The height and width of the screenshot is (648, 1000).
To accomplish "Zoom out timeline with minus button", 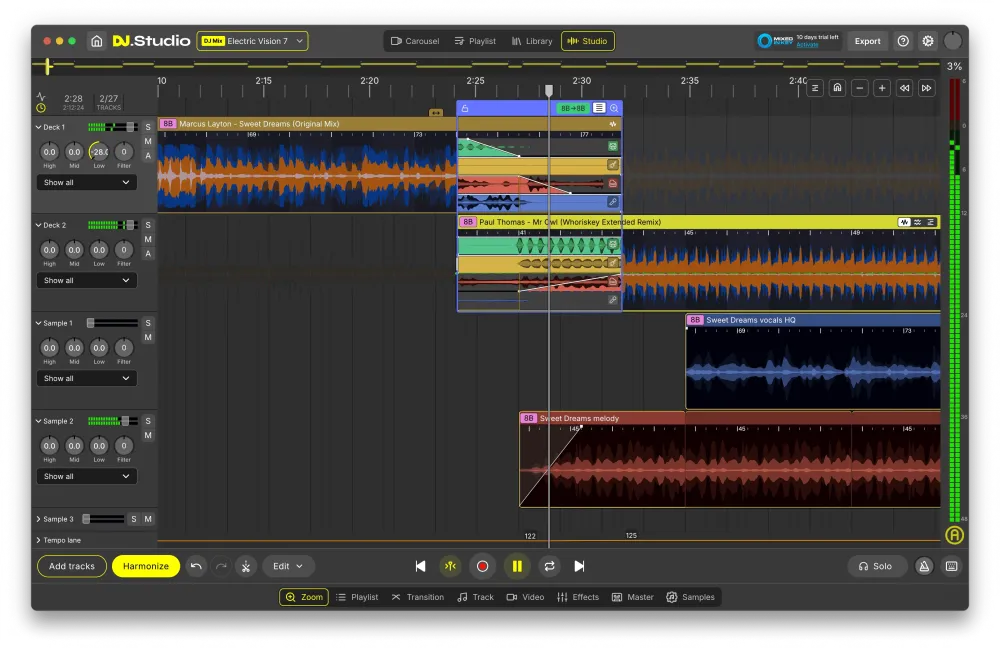I will click(860, 88).
